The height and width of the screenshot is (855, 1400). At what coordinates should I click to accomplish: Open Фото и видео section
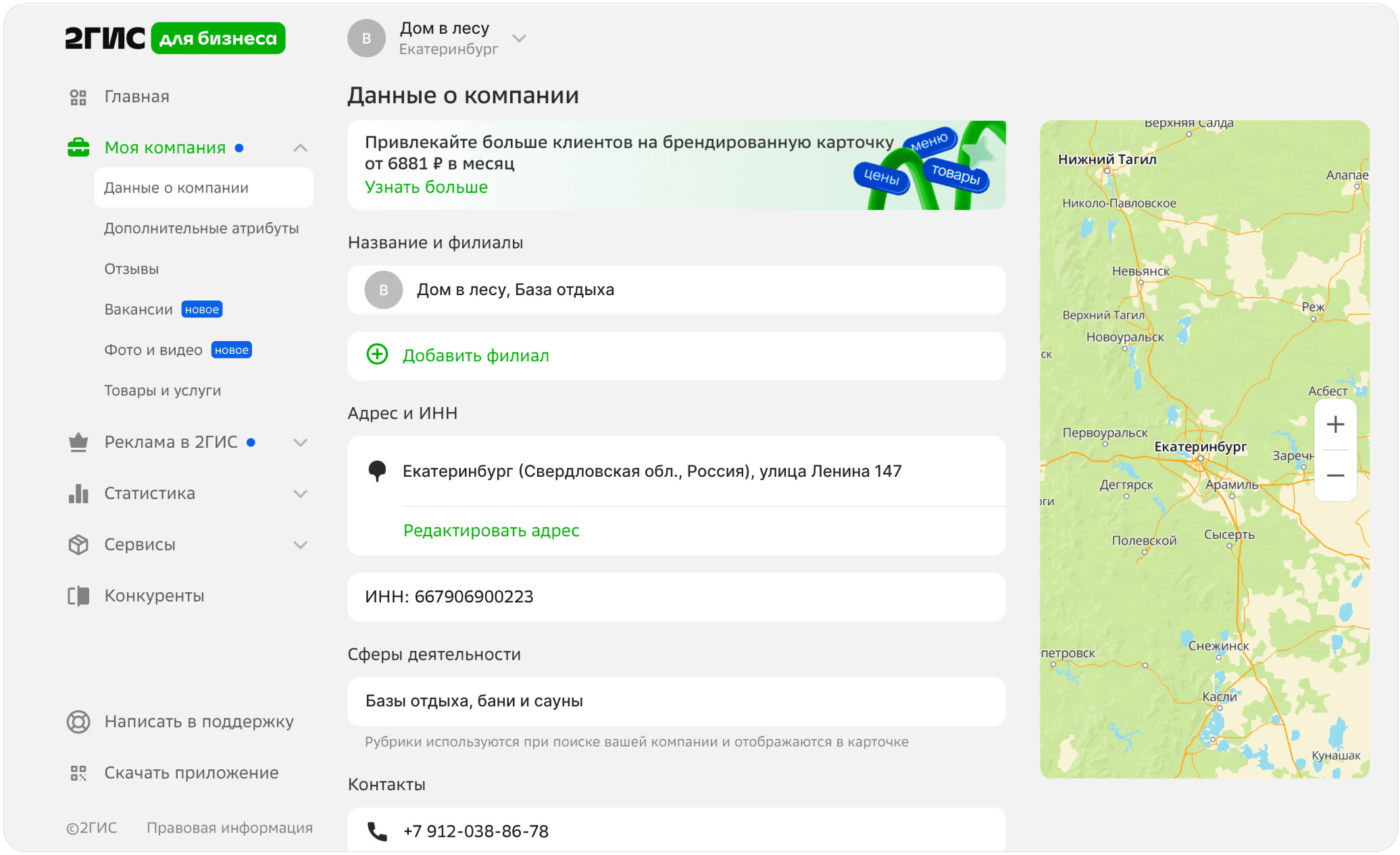pos(153,350)
